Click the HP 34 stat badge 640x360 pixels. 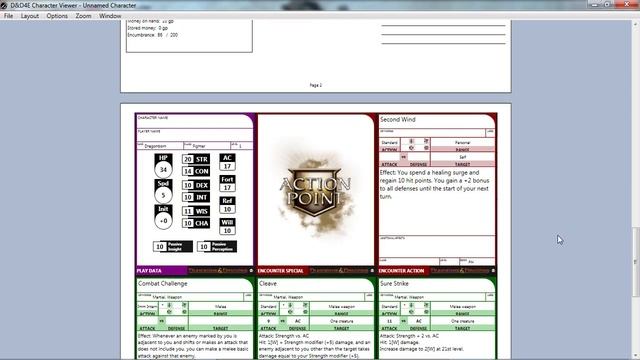pyautogui.click(x=163, y=165)
